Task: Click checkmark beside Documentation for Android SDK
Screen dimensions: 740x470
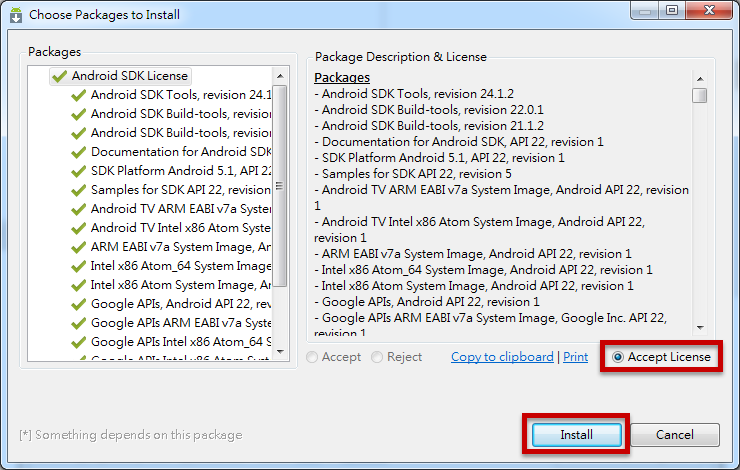Action: point(78,152)
